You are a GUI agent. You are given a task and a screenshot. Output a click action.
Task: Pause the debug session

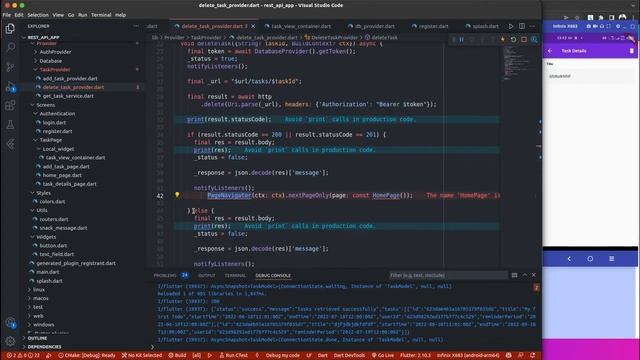[x=462, y=40]
